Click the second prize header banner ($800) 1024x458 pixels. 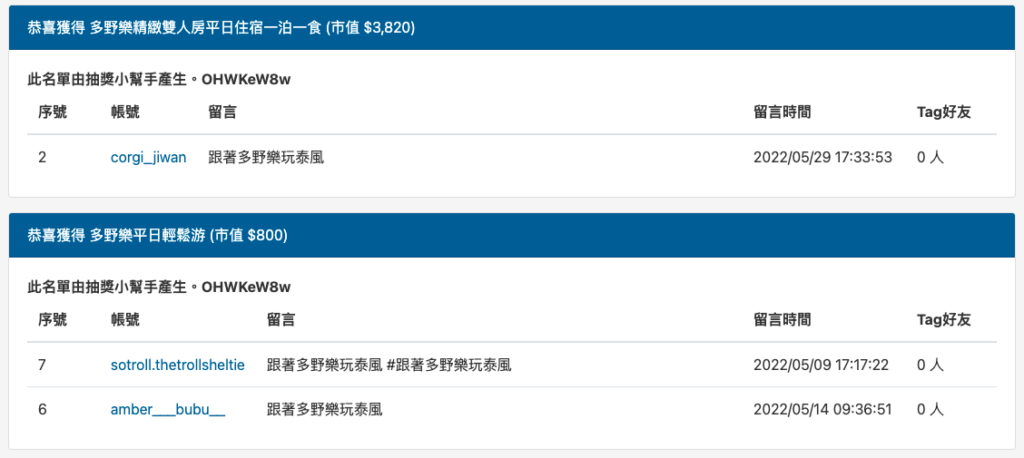point(512,235)
